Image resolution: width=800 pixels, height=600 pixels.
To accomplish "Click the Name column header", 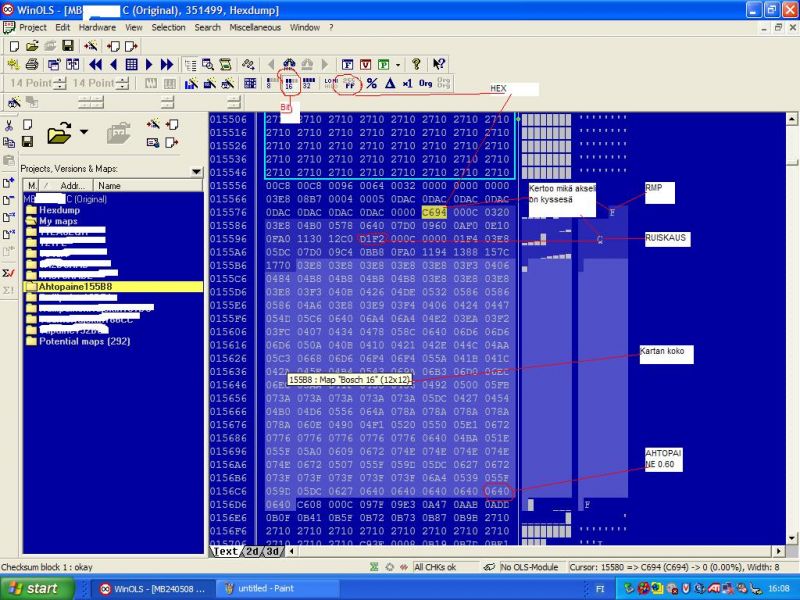I will click(110, 185).
